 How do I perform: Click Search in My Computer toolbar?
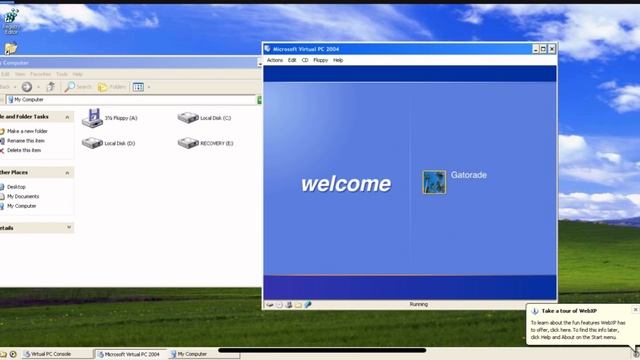point(78,87)
